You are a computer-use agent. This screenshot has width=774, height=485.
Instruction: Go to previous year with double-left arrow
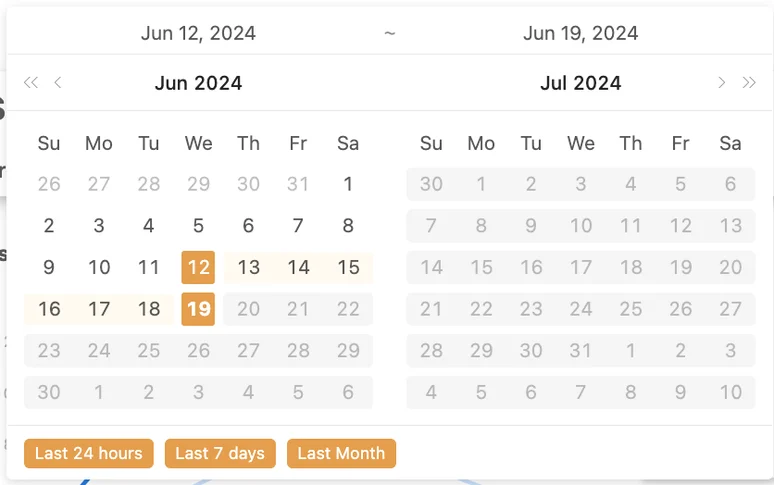(31, 83)
